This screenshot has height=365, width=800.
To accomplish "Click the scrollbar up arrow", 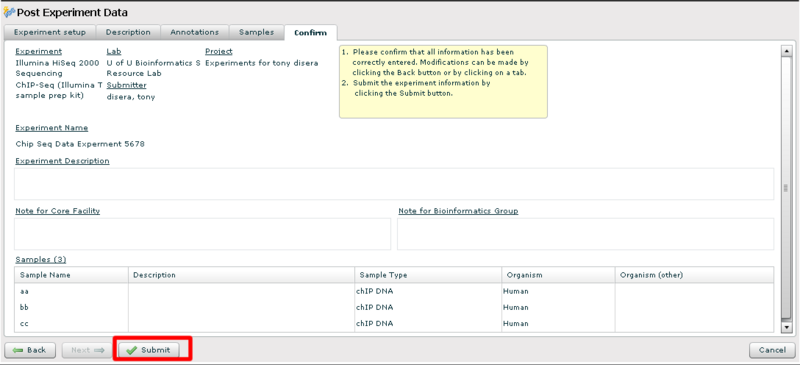I will pos(786,51).
